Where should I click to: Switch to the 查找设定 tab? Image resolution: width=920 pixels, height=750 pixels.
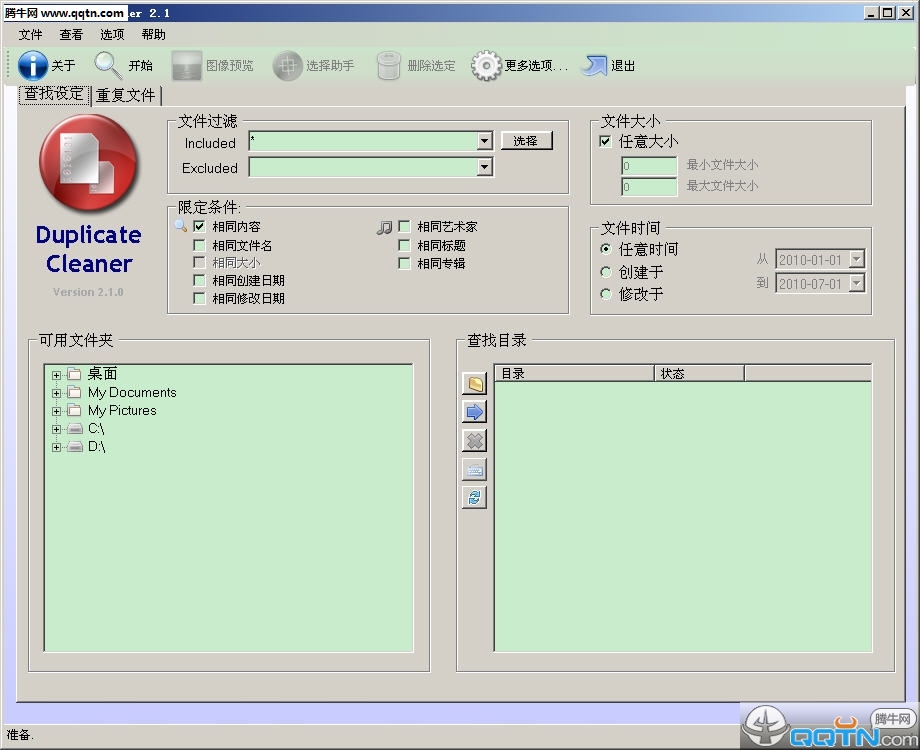(x=54, y=94)
